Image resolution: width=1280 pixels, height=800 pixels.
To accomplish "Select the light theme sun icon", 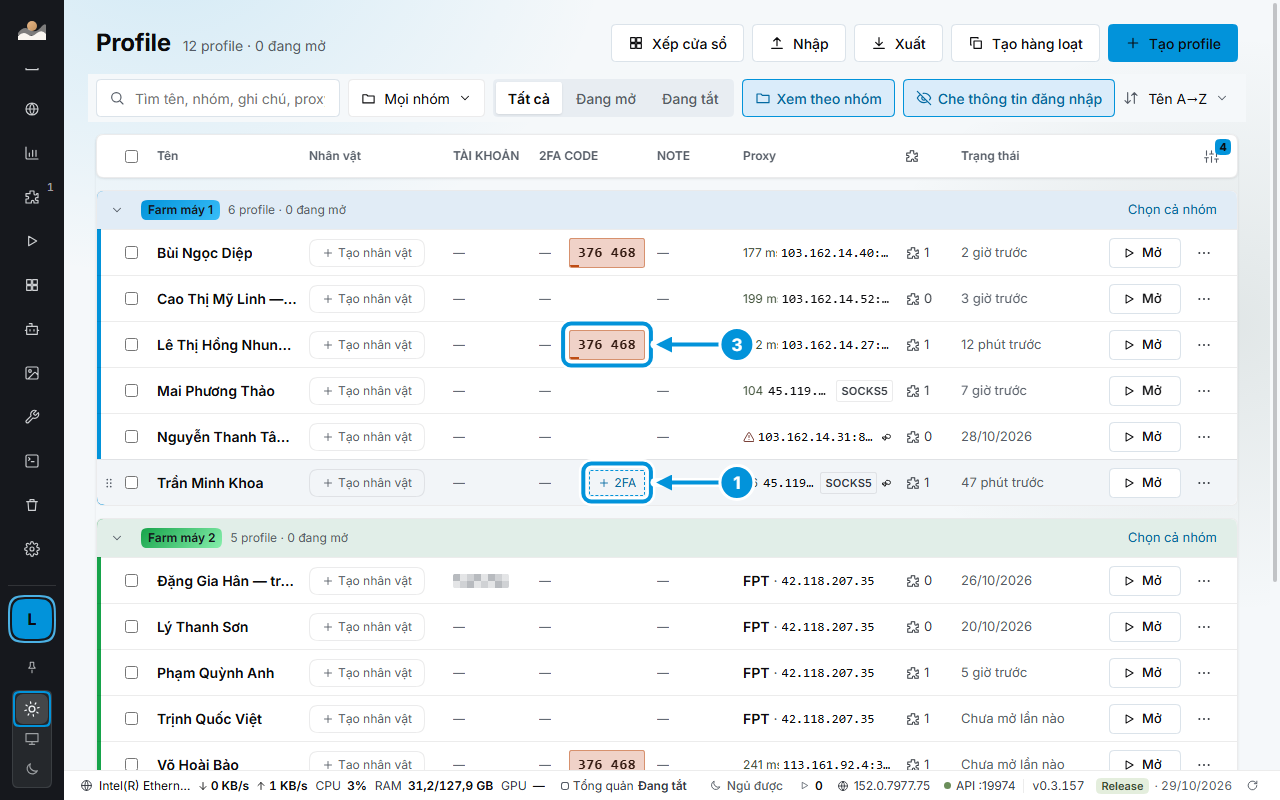I will coord(32,710).
